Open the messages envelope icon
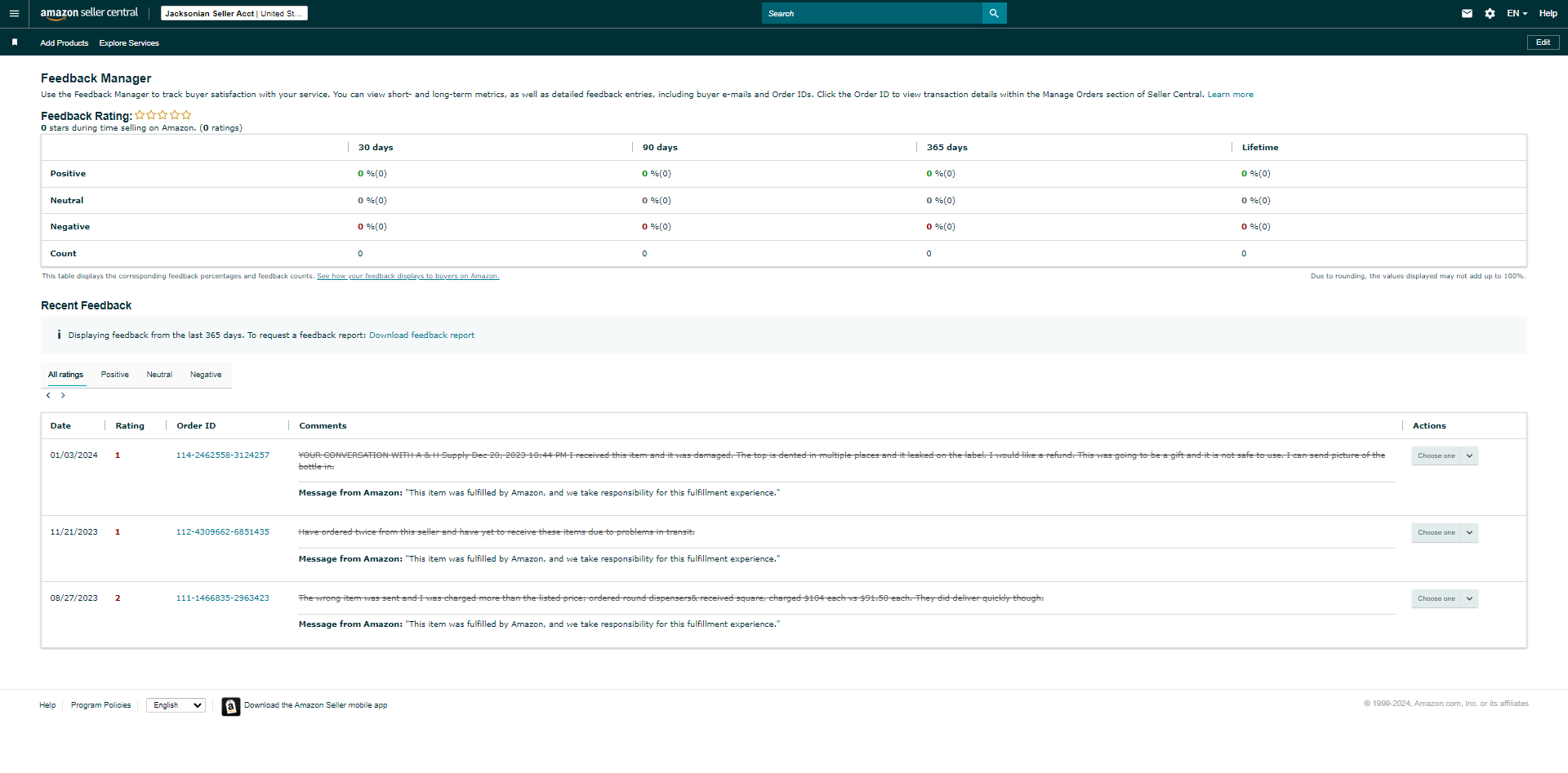Image resolution: width=1568 pixels, height=773 pixels. click(x=1467, y=13)
